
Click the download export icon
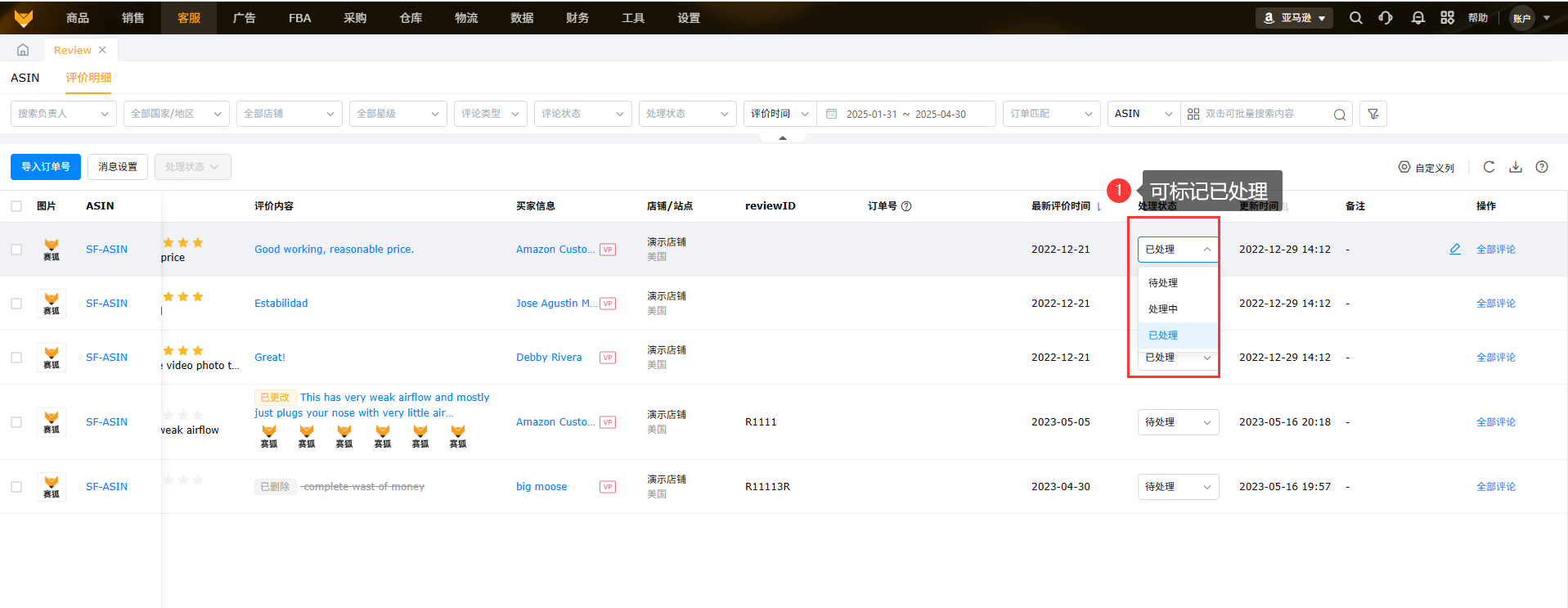click(1516, 167)
